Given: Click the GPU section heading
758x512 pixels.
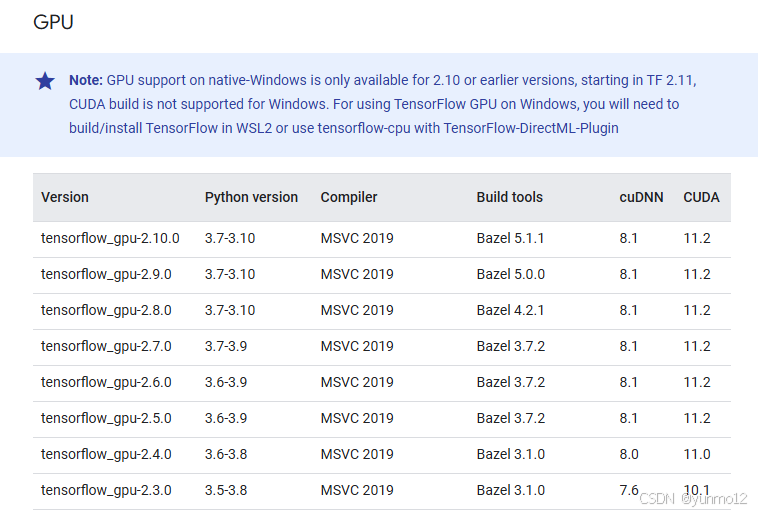Looking at the screenshot, I should click(53, 22).
